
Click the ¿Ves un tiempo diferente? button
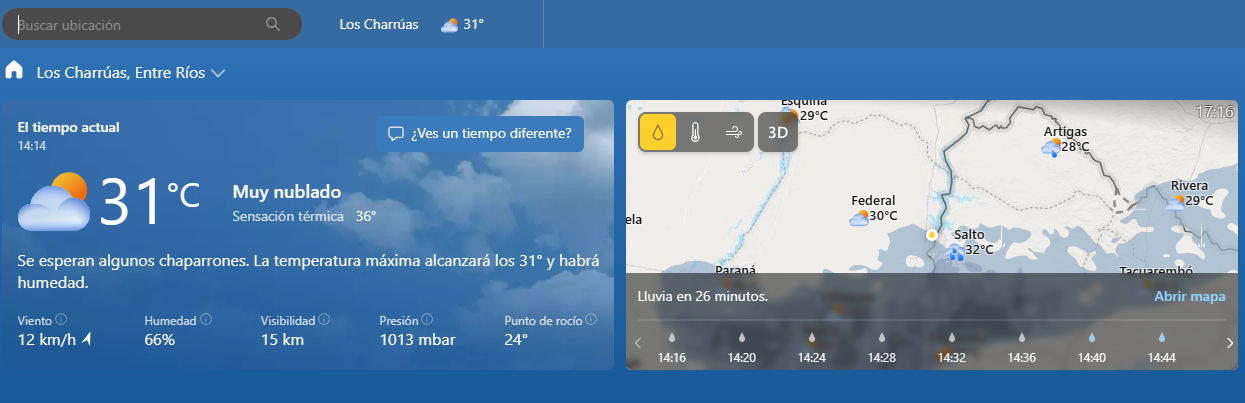(x=480, y=133)
